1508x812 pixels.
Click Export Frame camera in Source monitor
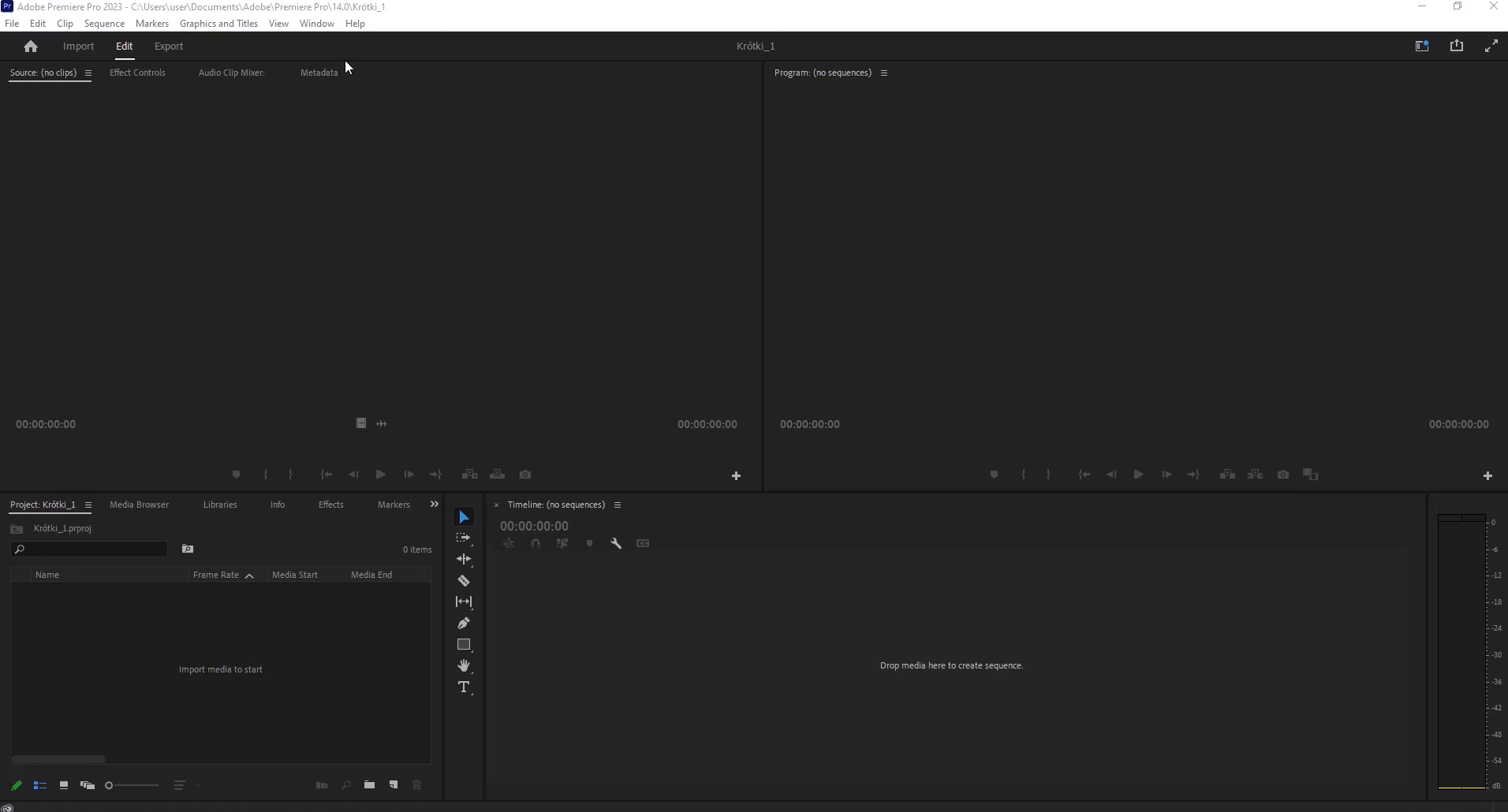525,475
